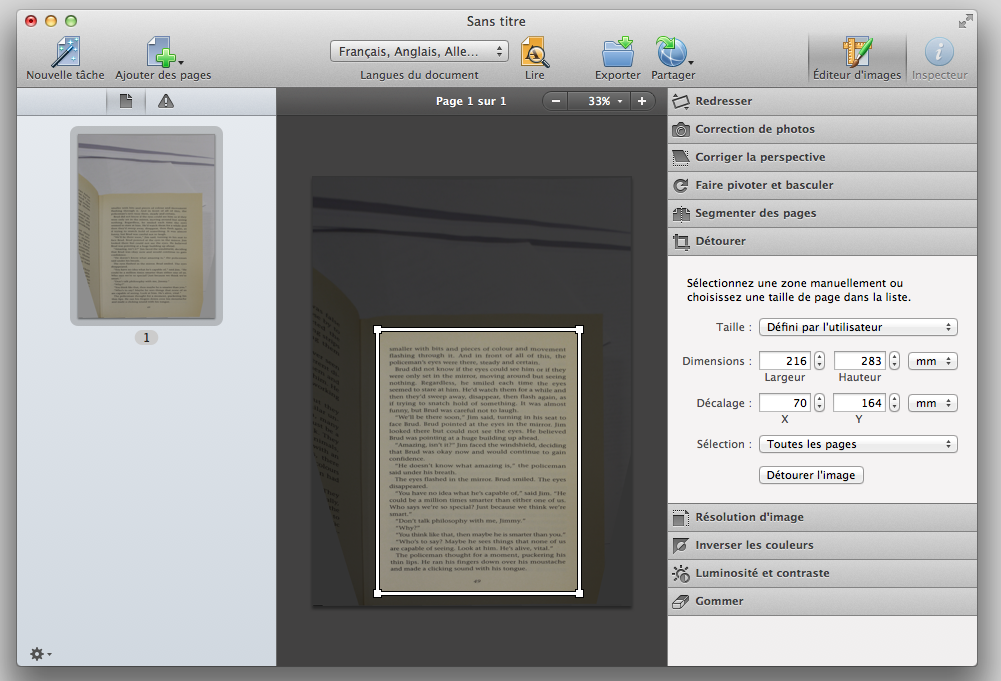Click the Ajouter des pages icon
This screenshot has height=681, width=1001.
click(162, 52)
